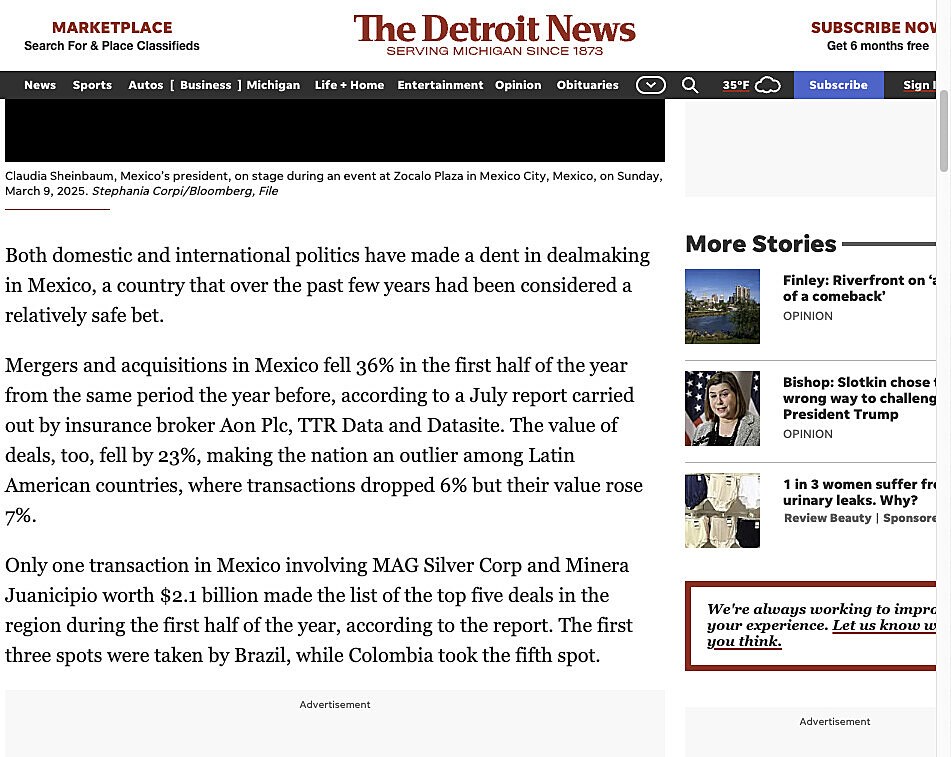Open the Michigan section
This screenshot has width=951, height=757.
point(273,85)
